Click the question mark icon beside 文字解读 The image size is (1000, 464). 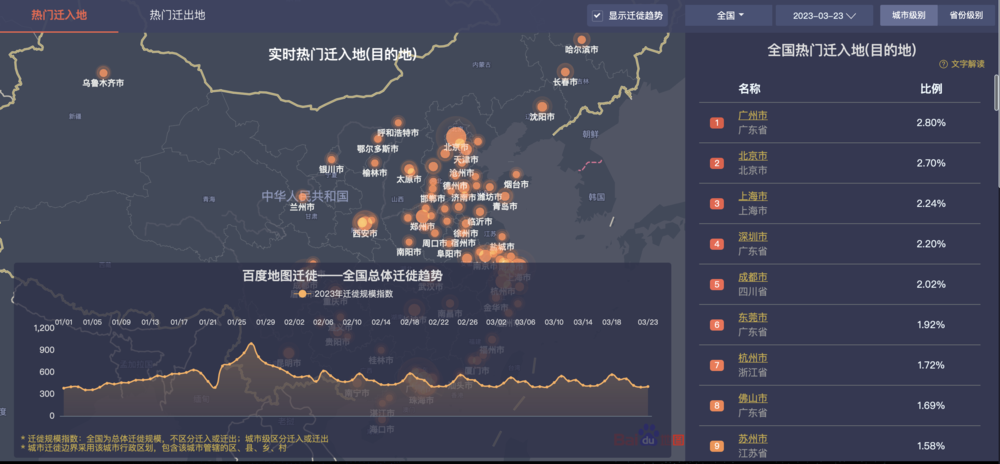[x=943, y=64]
